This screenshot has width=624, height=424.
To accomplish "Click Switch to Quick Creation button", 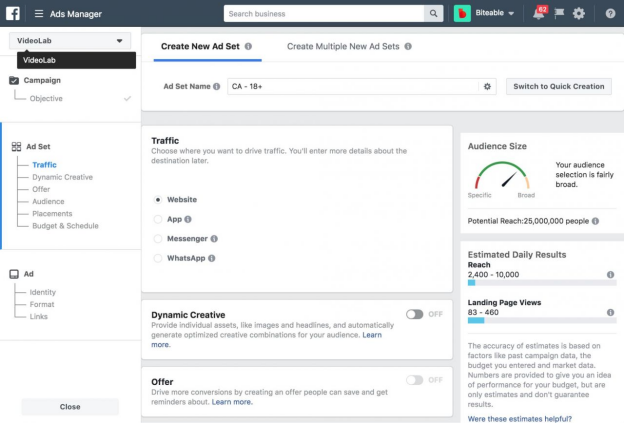I will (x=559, y=86).
